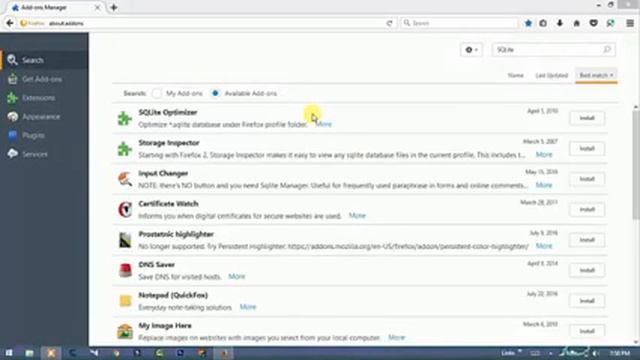Click the Certificate Watch add-on icon
This screenshot has width=640, height=360.
[124, 210]
